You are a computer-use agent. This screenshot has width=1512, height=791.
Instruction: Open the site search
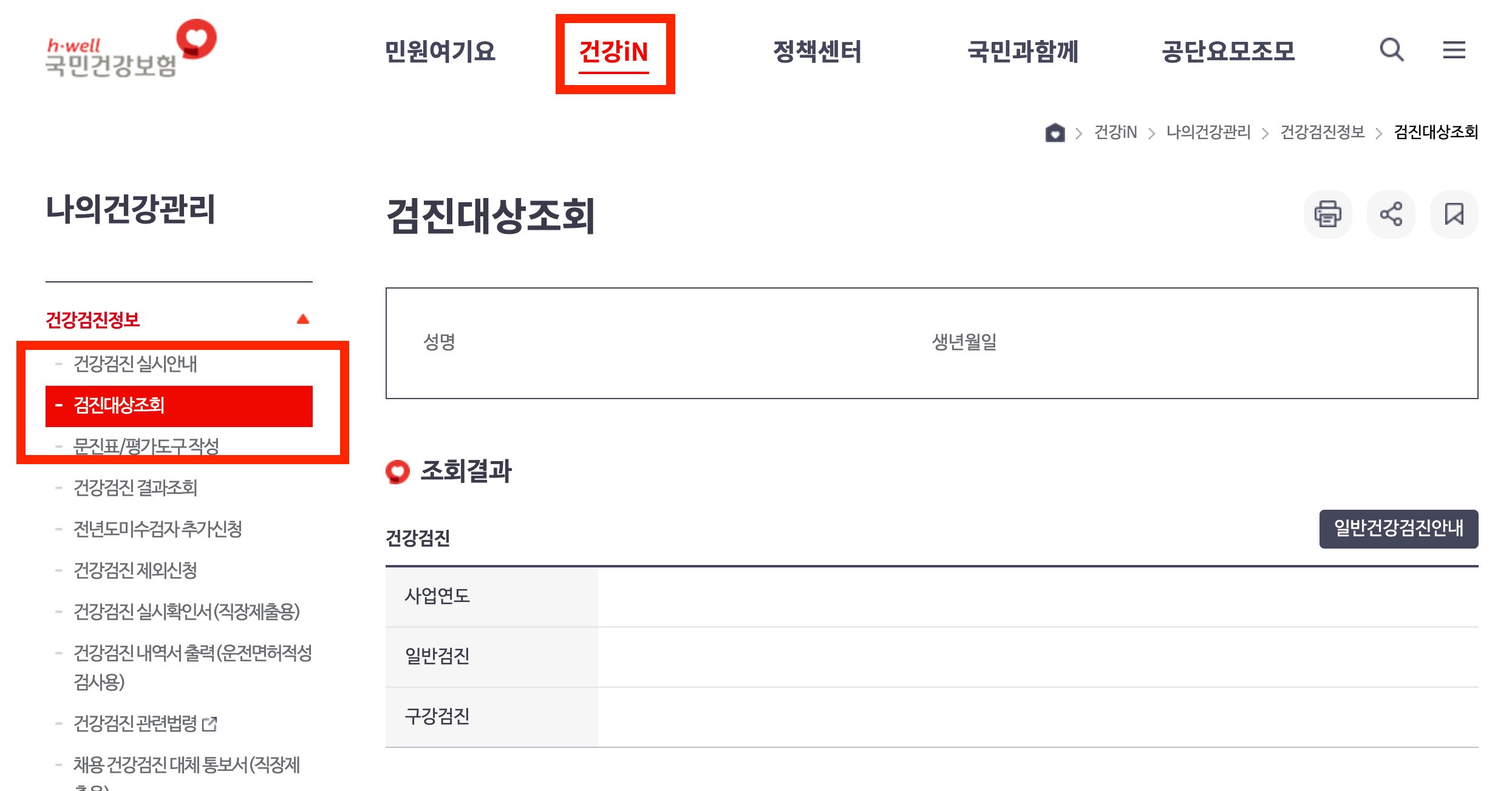pyautogui.click(x=1391, y=51)
